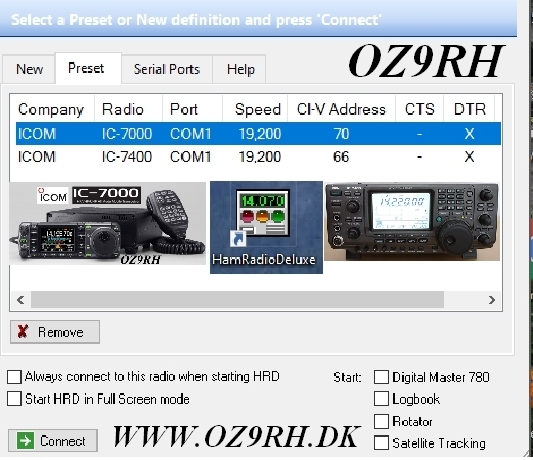Enable the Logbook start checkbox

click(381, 399)
